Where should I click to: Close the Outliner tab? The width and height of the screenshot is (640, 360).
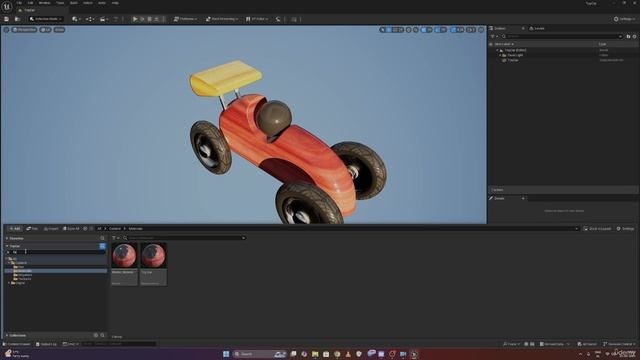point(523,29)
